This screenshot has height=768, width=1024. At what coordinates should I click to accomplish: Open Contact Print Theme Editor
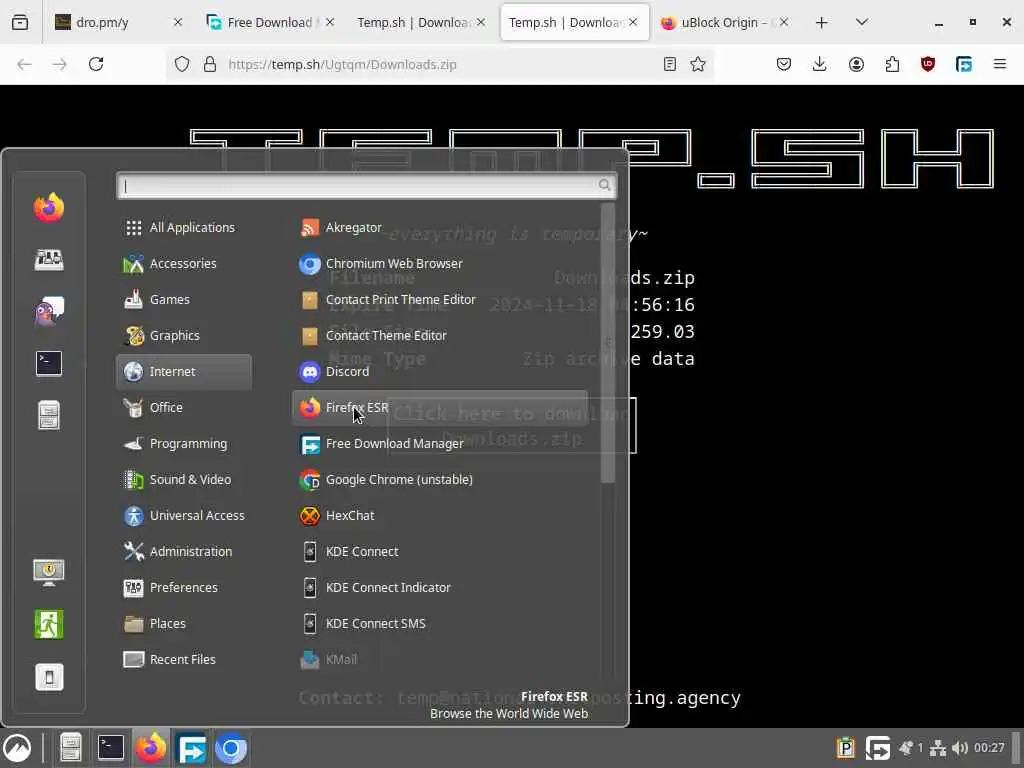coord(440,300)
